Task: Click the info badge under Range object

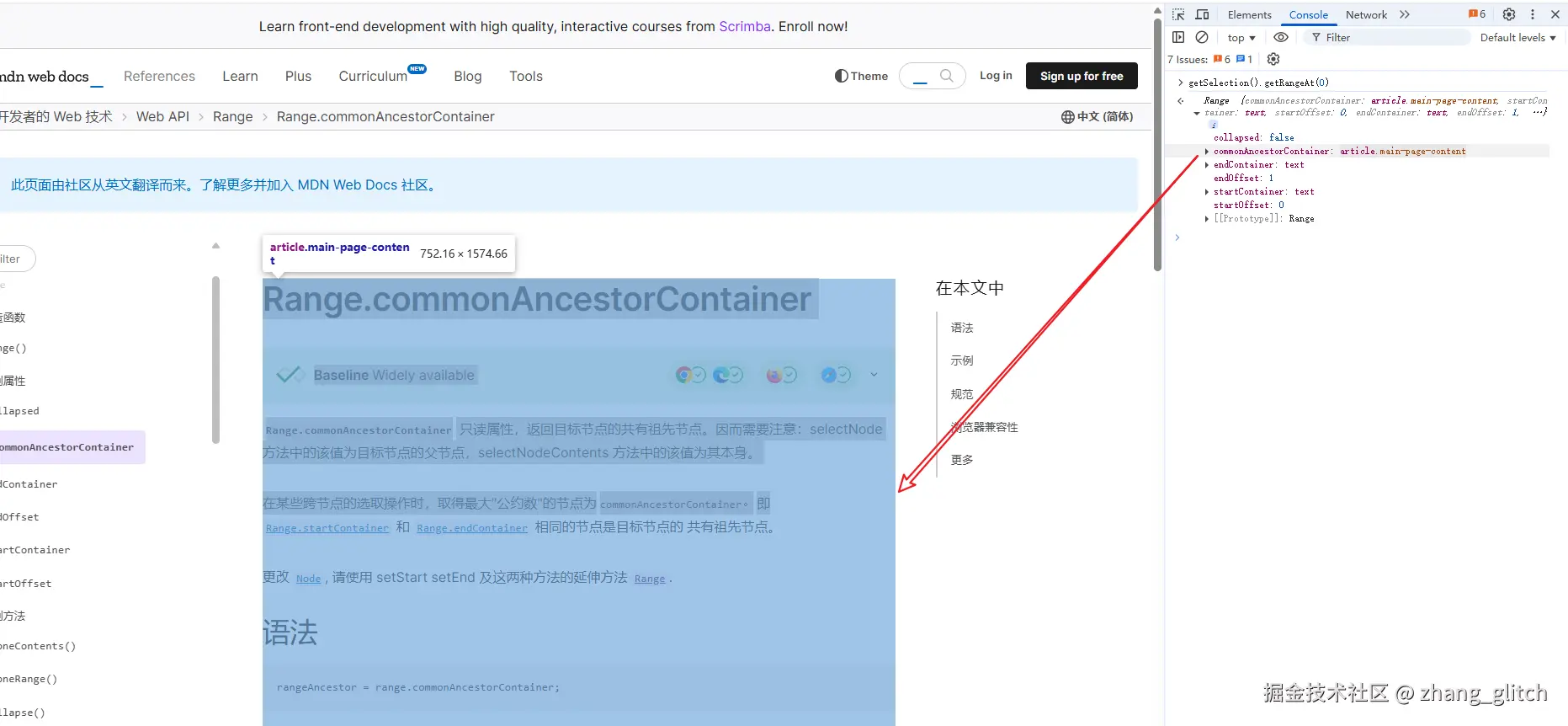Action: coord(1213,125)
